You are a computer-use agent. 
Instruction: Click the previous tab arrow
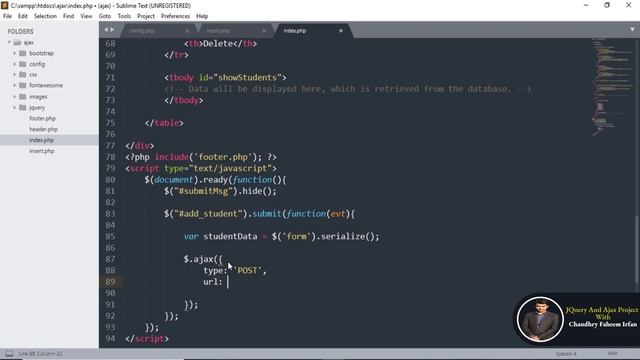[x=106, y=30]
